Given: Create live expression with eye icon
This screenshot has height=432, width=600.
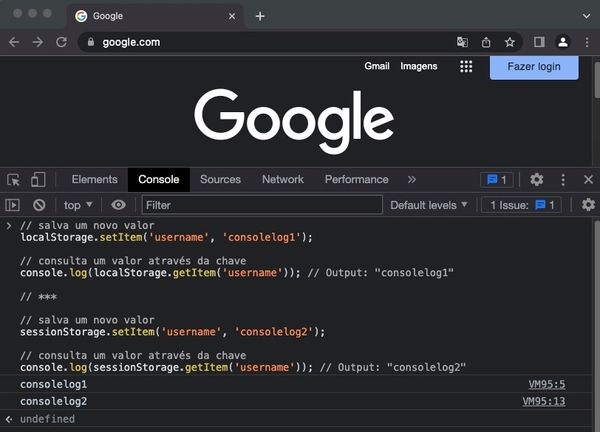Looking at the screenshot, I should click(119, 205).
